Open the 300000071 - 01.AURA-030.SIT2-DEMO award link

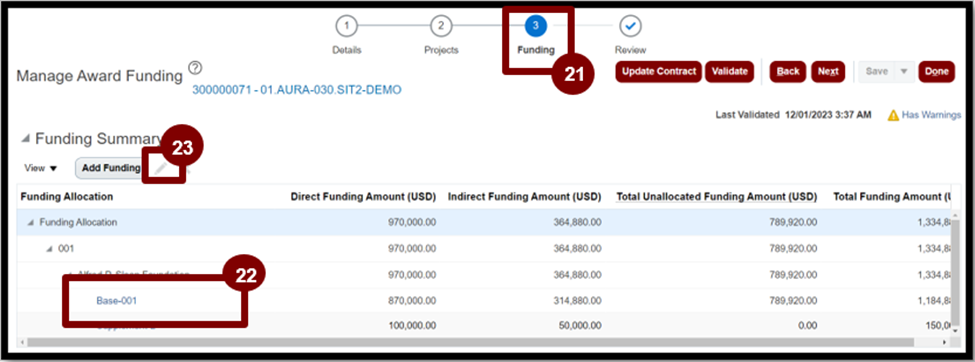(x=297, y=90)
